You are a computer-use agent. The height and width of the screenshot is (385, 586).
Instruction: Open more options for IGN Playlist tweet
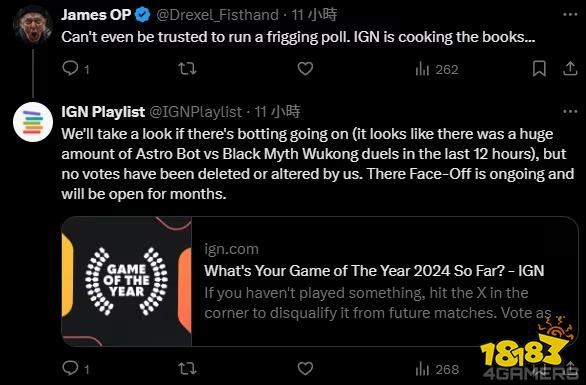(x=570, y=111)
